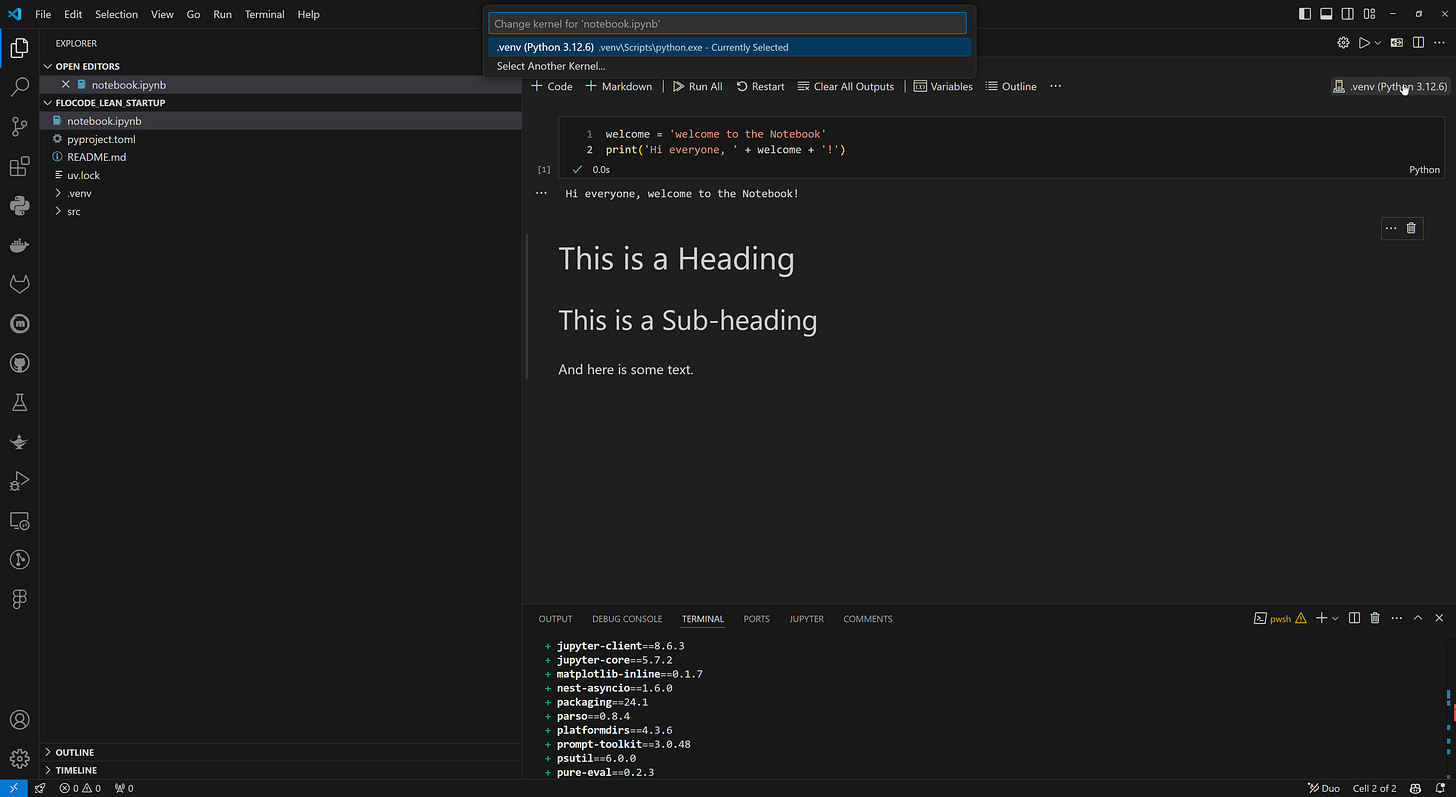Screen dimensions: 1456x797
Task: Delete the markdown cell with trash icon
Action: (1411, 228)
